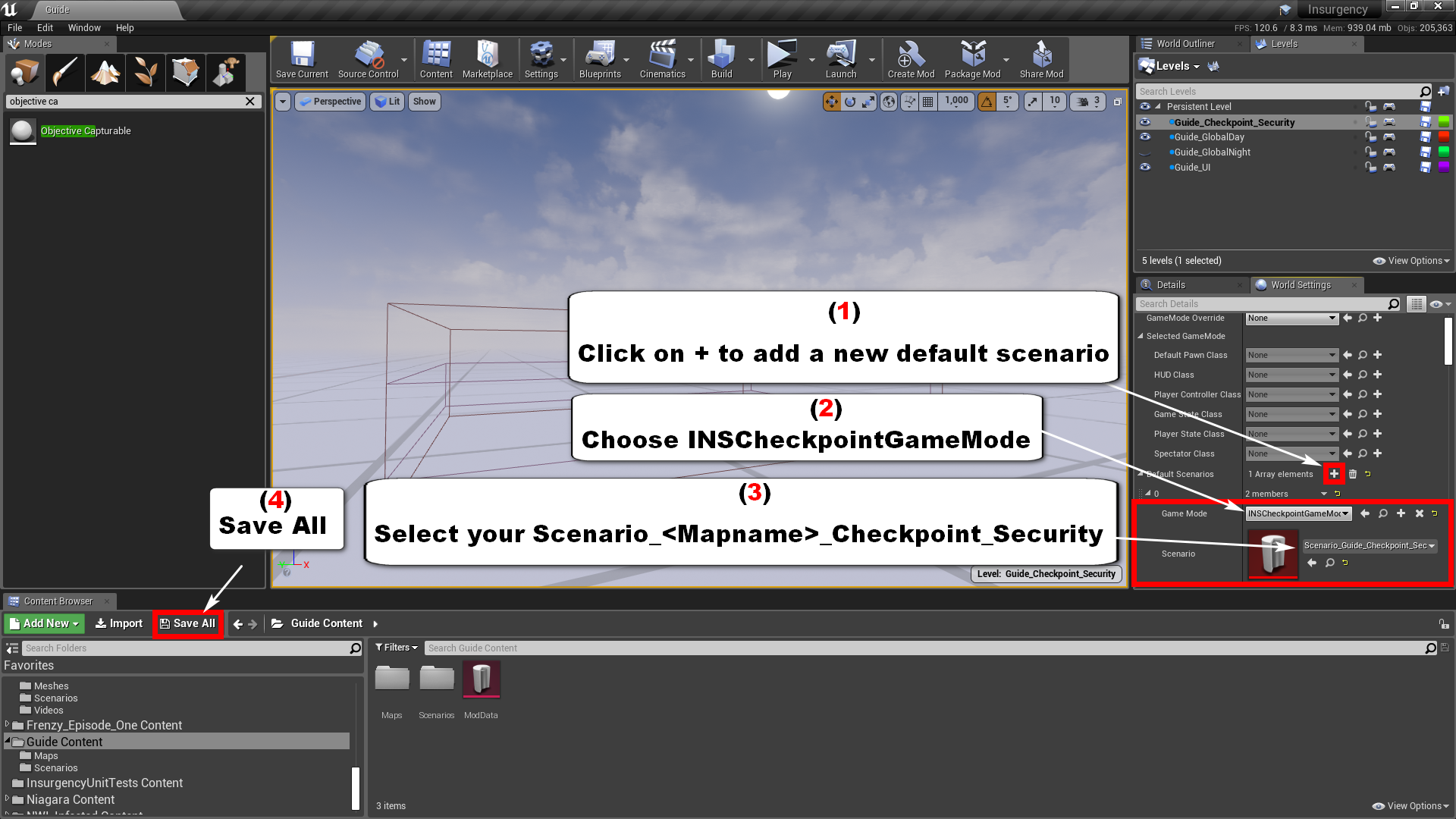This screenshot has width=1456, height=819.
Task: Toggle visibility of Persistent Level
Action: pos(1145,107)
